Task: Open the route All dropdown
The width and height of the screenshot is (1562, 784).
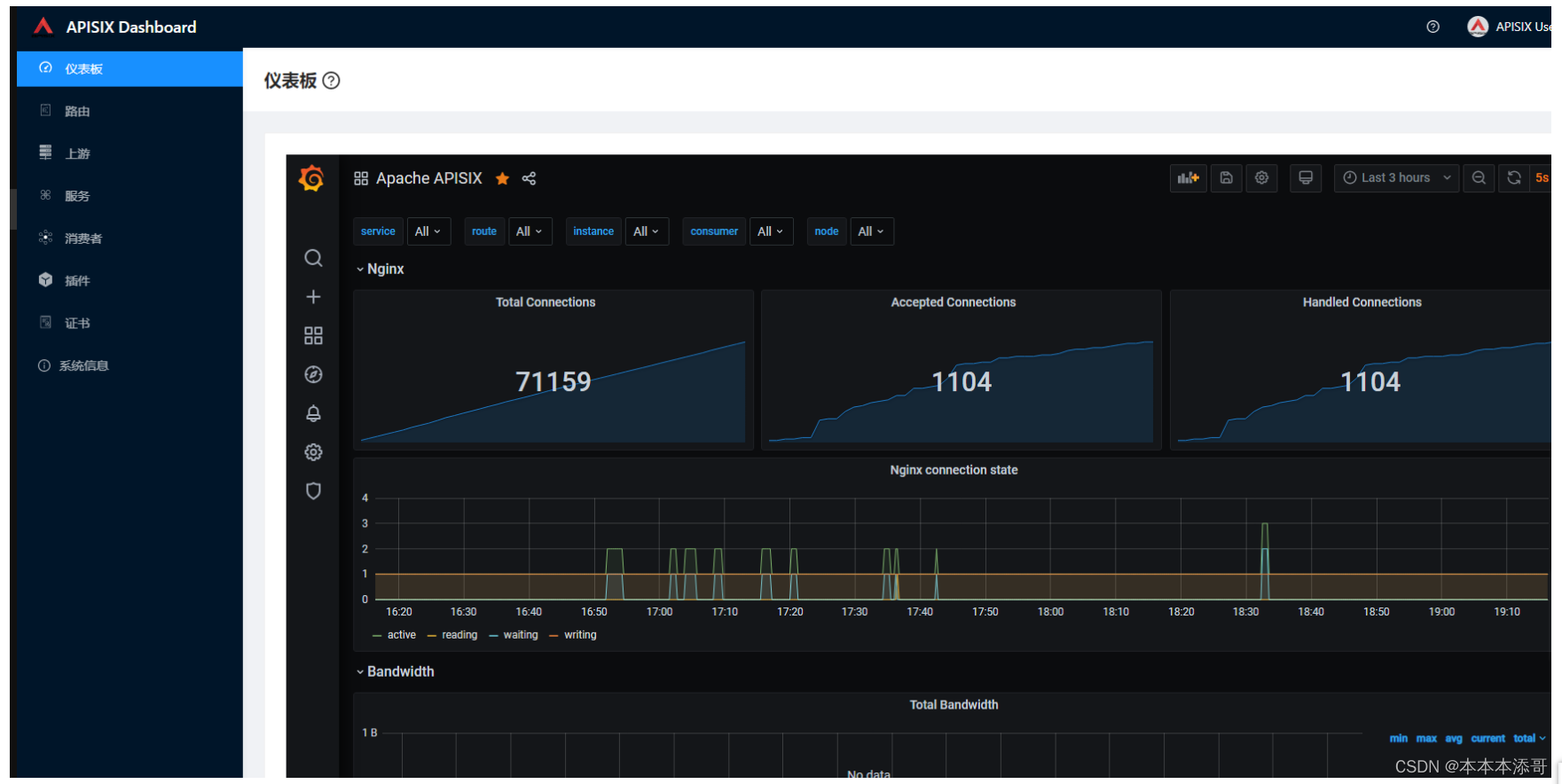Action: point(530,231)
